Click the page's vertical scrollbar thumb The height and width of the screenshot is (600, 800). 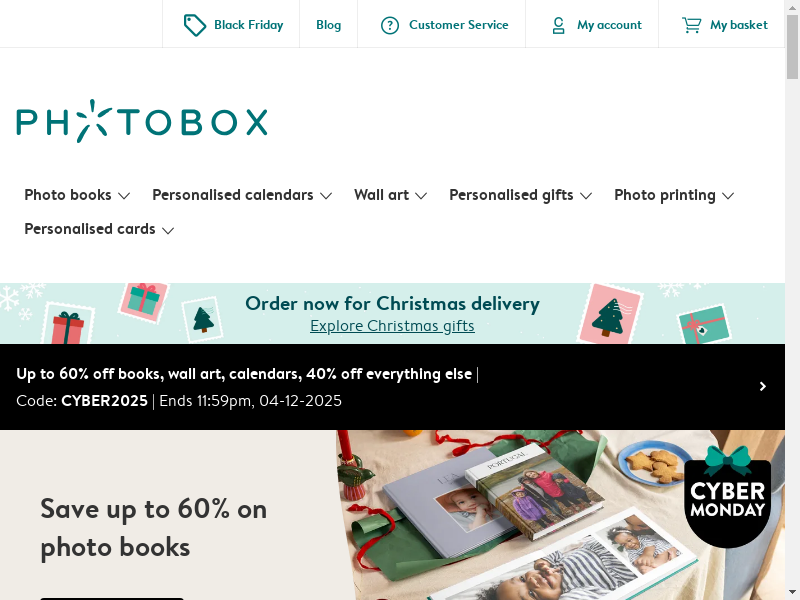point(792,47)
